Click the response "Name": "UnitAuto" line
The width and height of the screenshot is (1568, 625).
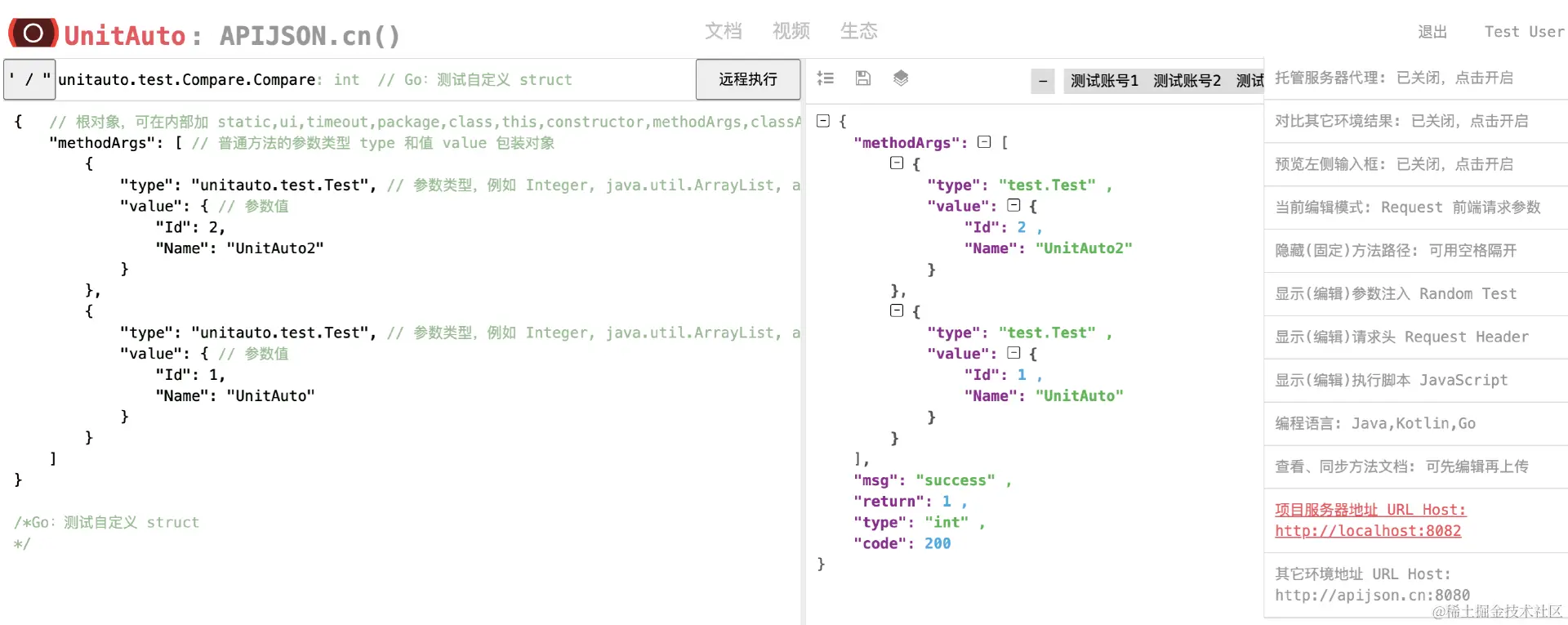(x=1044, y=396)
